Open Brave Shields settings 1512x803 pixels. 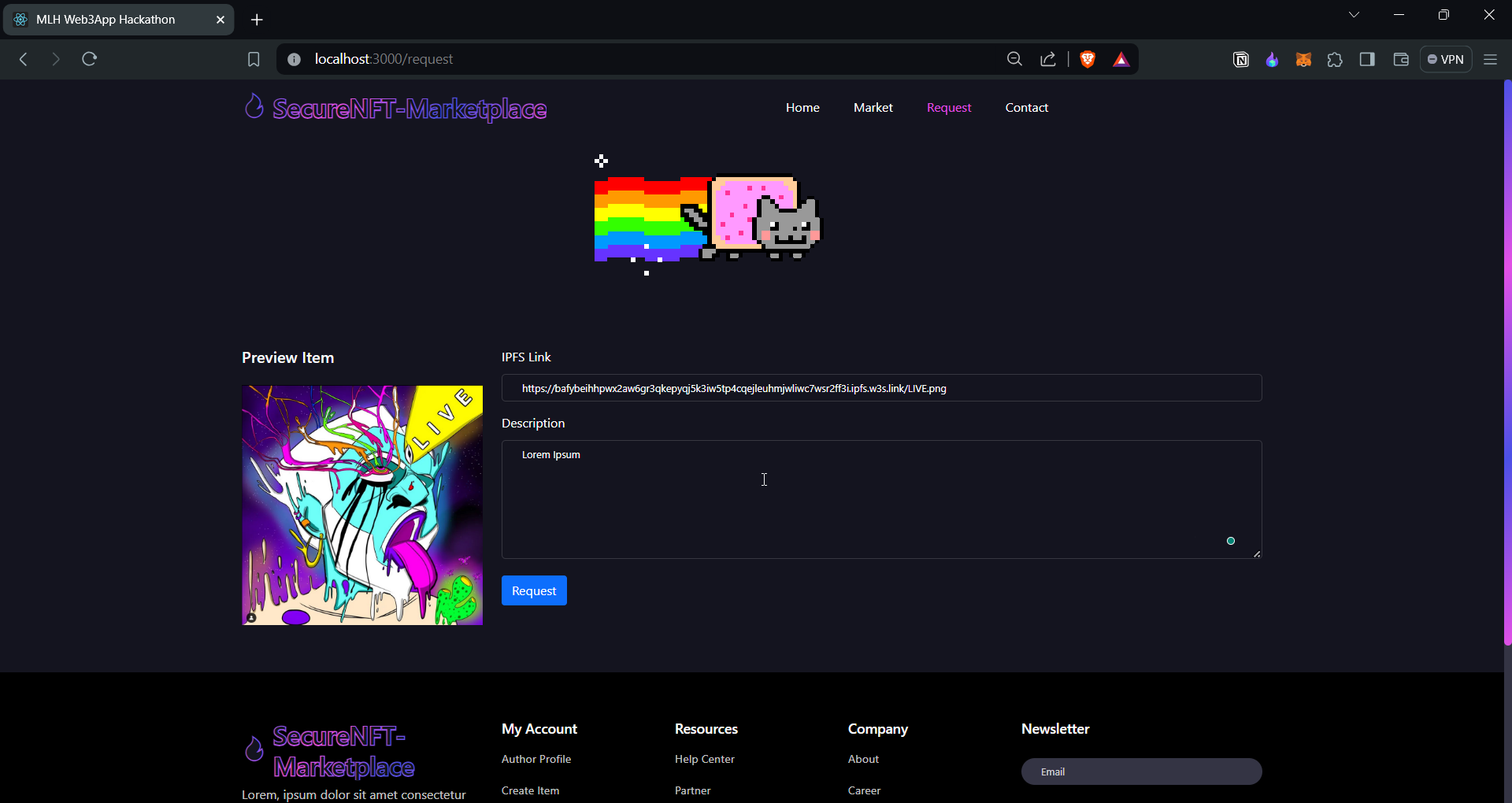[x=1088, y=59]
